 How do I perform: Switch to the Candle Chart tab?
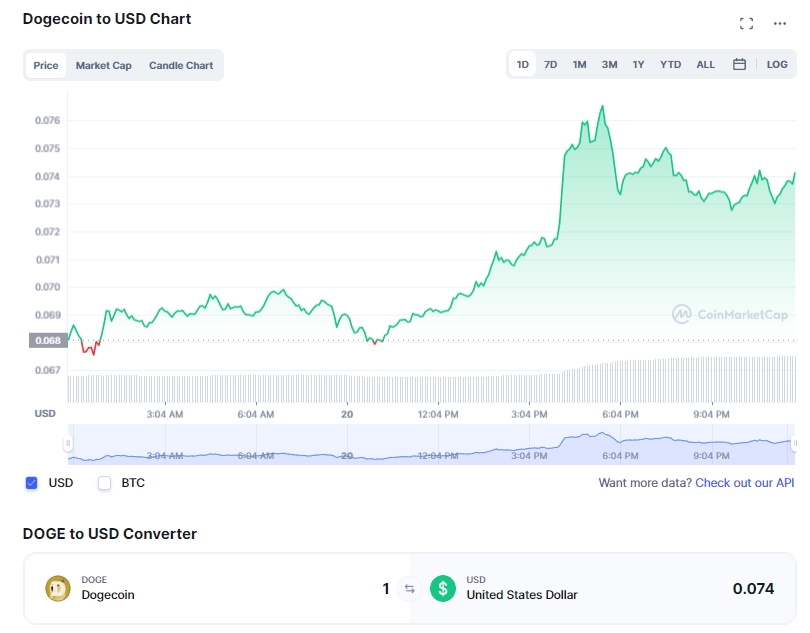[x=181, y=66]
